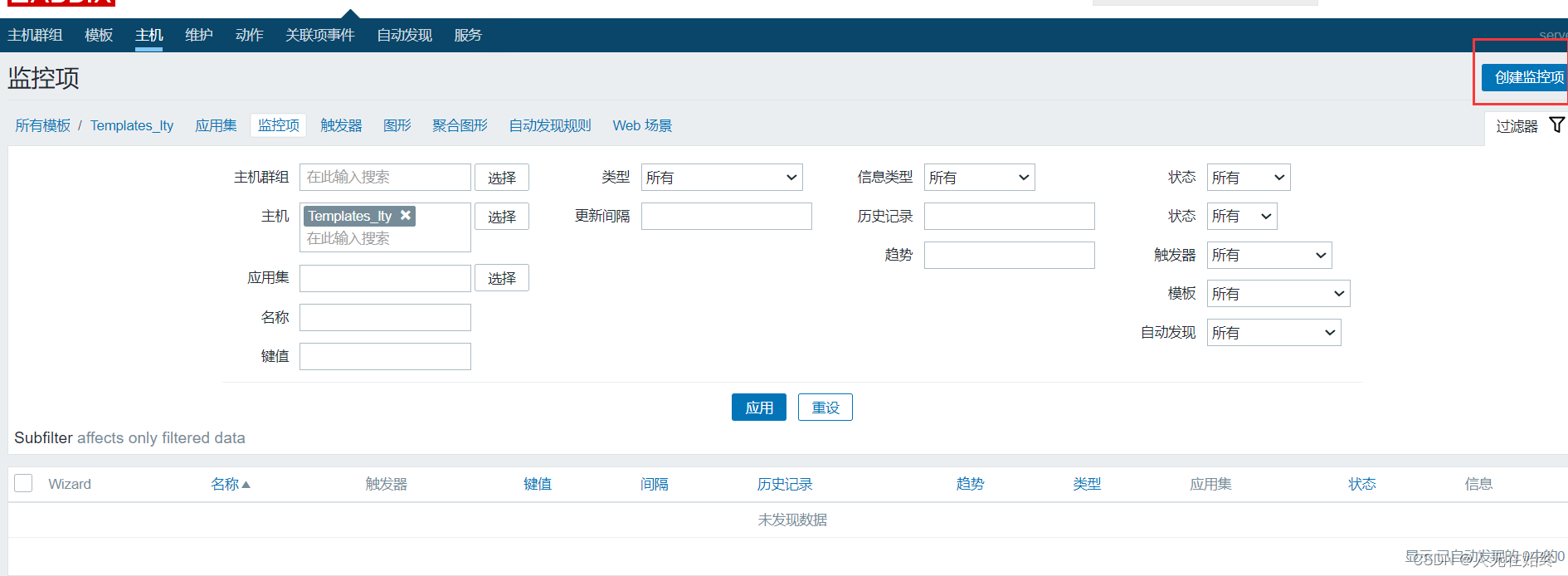This screenshot has height=576, width=1568.
Task: Open 维护 in top menu
Action: pos(199,35)
